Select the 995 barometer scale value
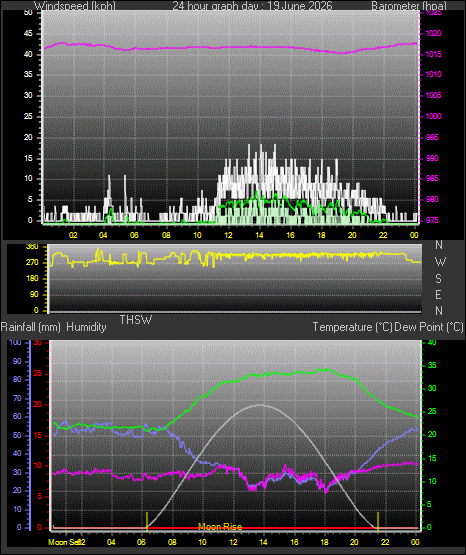 (432, 137)
